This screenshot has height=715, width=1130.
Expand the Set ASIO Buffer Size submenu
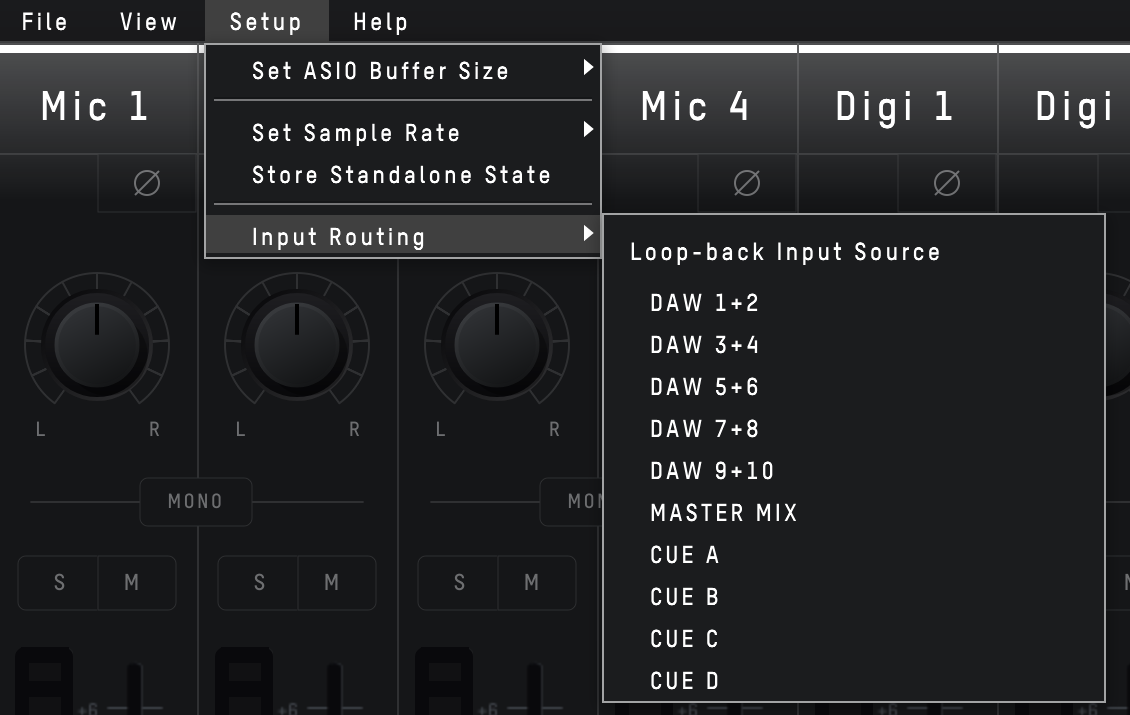tap(403, 71)
